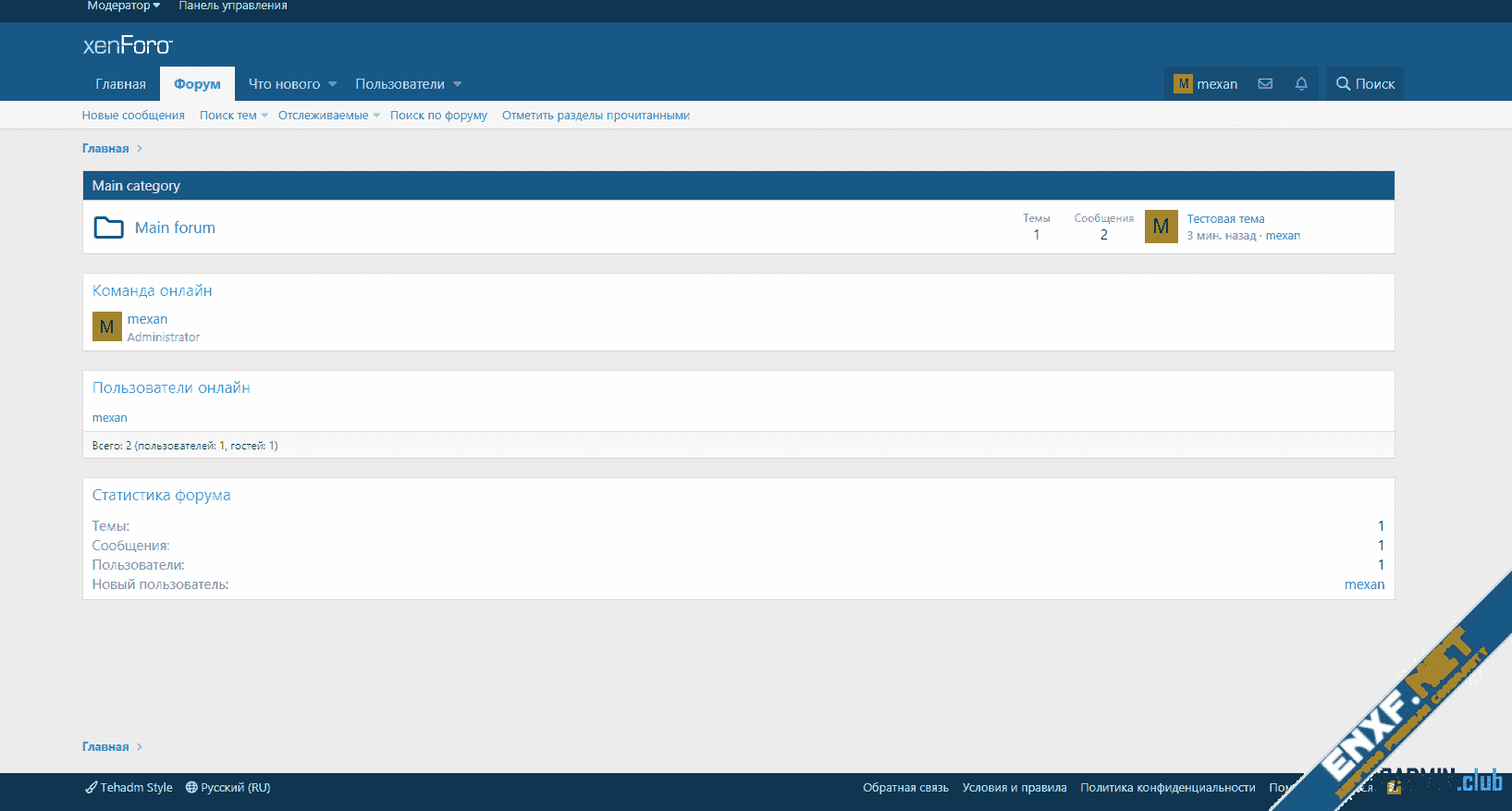Click mexan avatar in navigation bar

tap(1183, 84)
